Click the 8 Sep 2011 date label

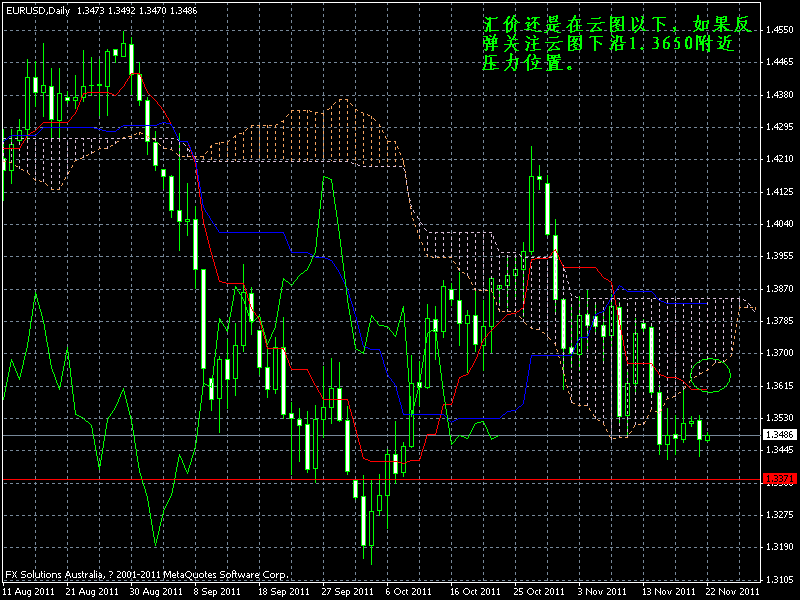coord(217,592)
